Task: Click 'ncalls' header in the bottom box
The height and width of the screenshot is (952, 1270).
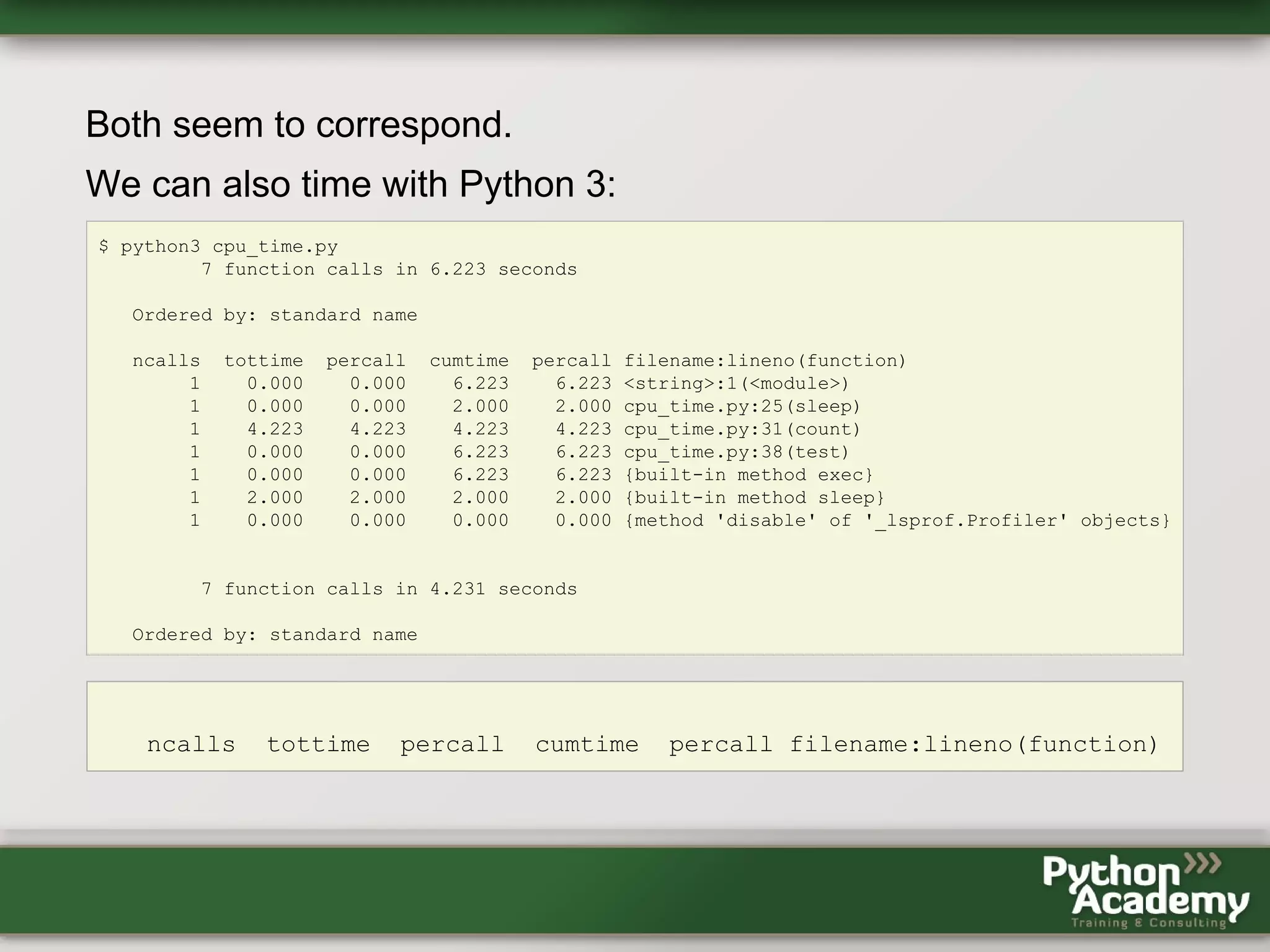Action: point(191,744)
